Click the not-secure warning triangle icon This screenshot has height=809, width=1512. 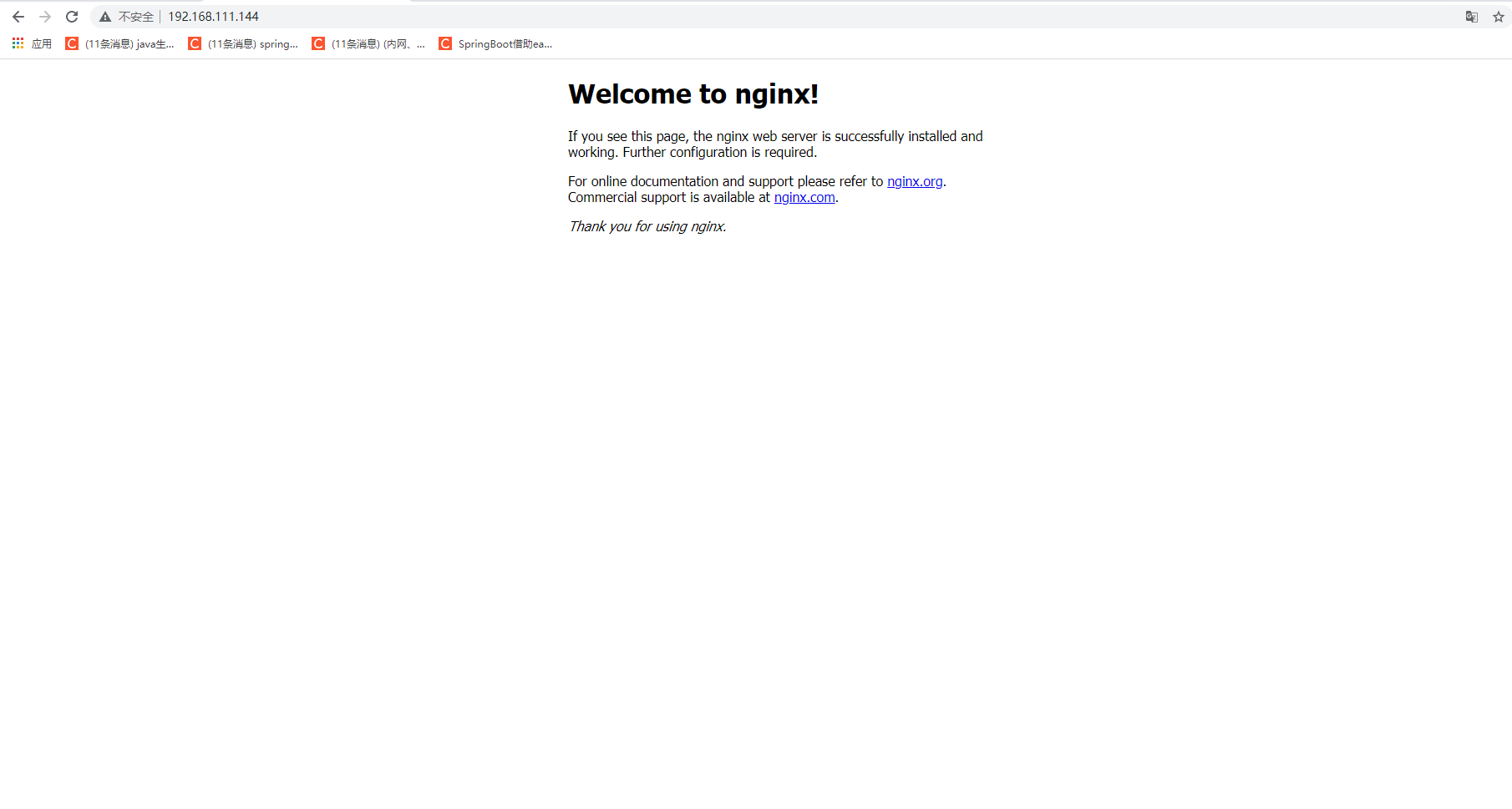click(x=105, y=17)
